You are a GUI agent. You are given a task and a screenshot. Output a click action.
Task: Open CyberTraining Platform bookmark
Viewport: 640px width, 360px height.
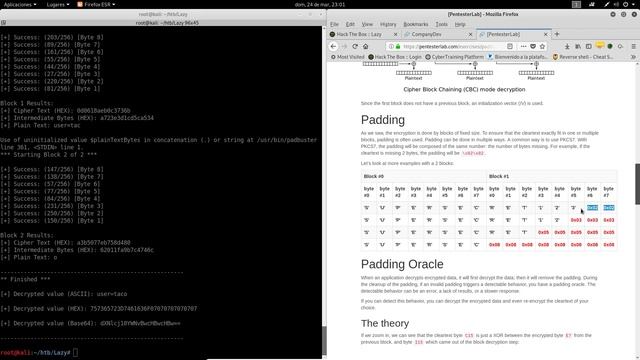[x=454, y=57]
